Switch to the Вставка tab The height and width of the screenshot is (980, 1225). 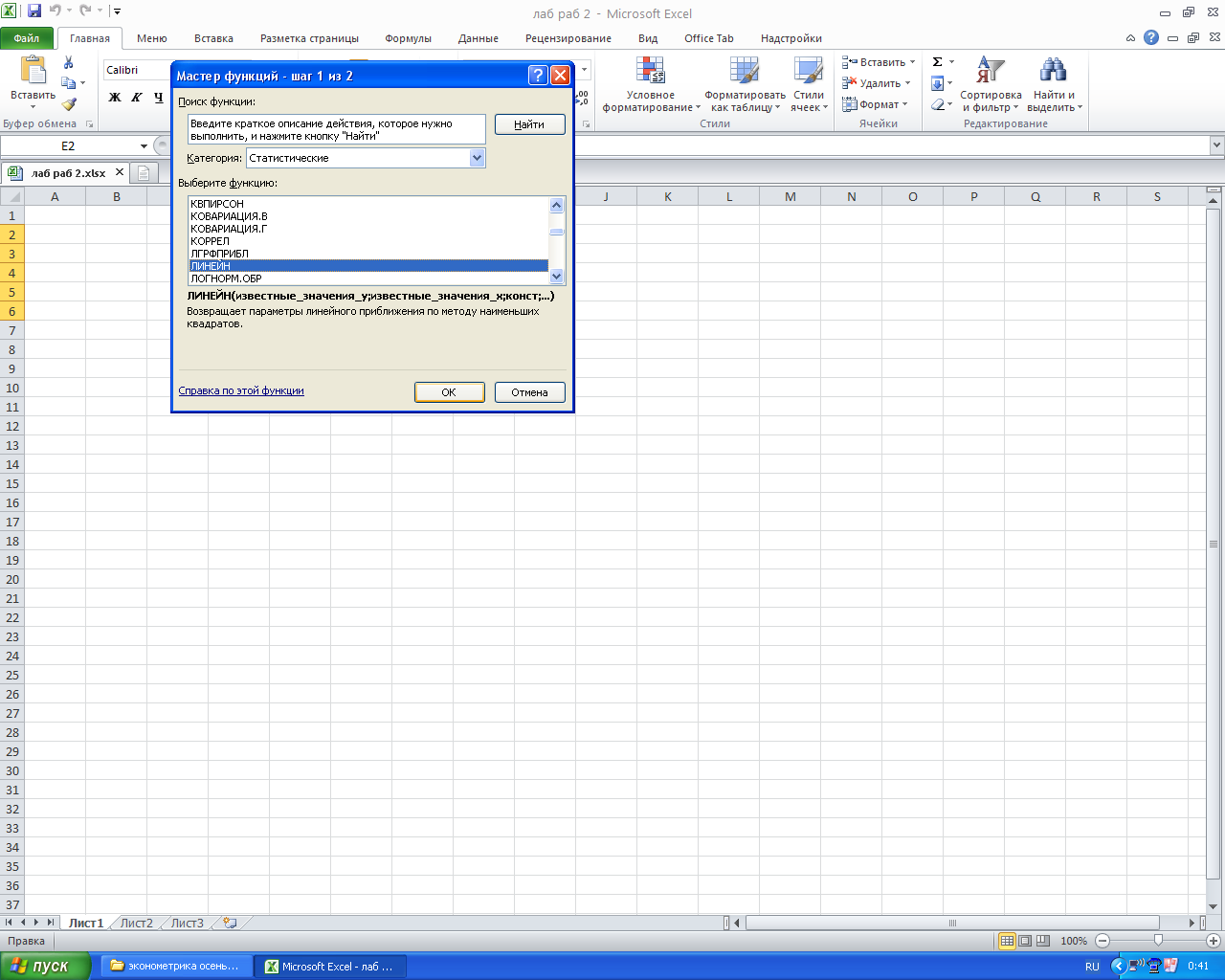(x=213, y=38)
